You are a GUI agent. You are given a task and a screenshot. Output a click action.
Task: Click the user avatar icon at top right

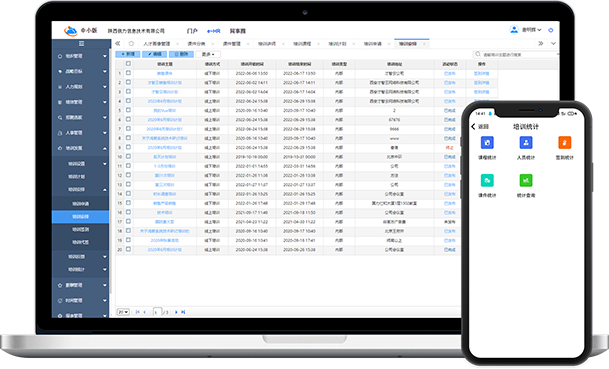514,30
